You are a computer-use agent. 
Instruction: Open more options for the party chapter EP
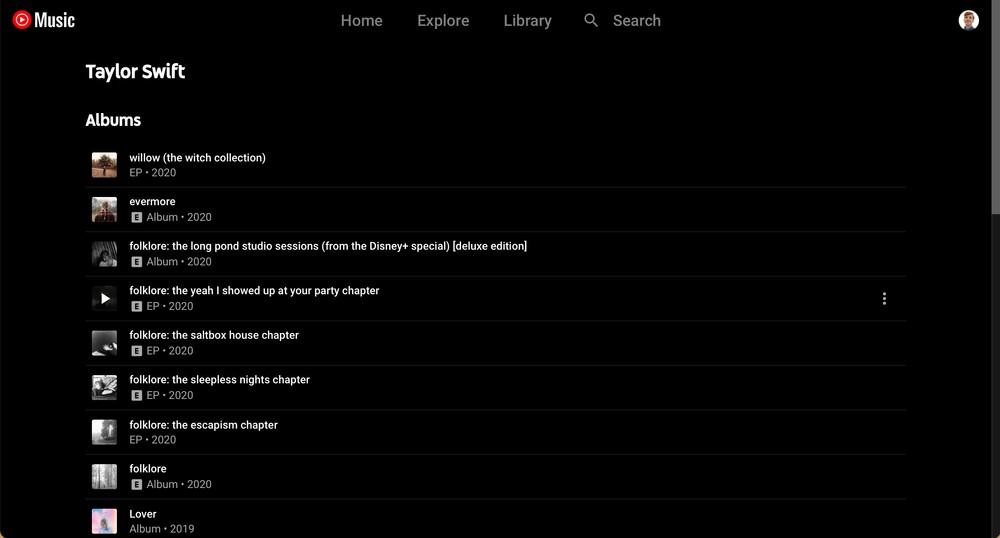(x=884, y=298)
